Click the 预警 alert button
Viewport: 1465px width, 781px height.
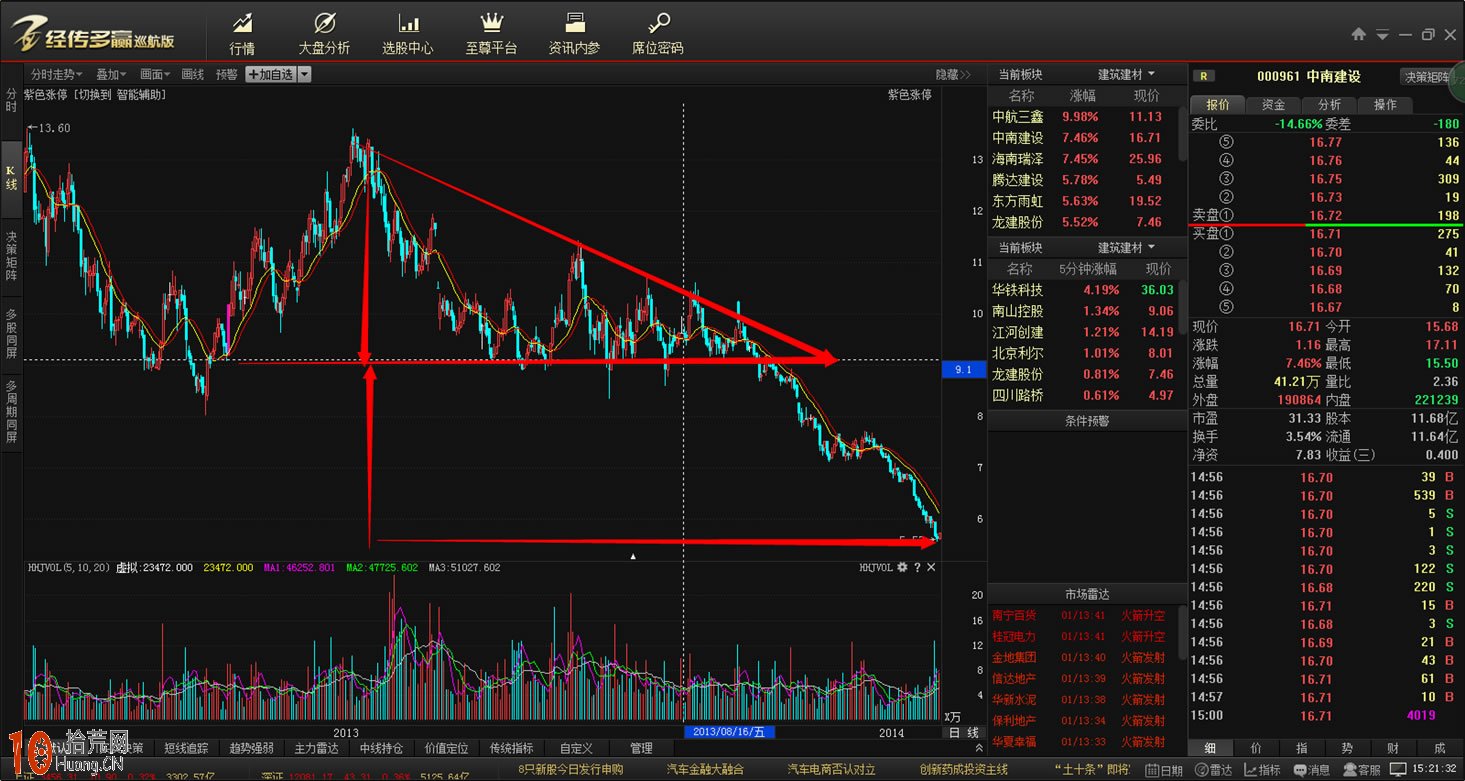(226, 74)
